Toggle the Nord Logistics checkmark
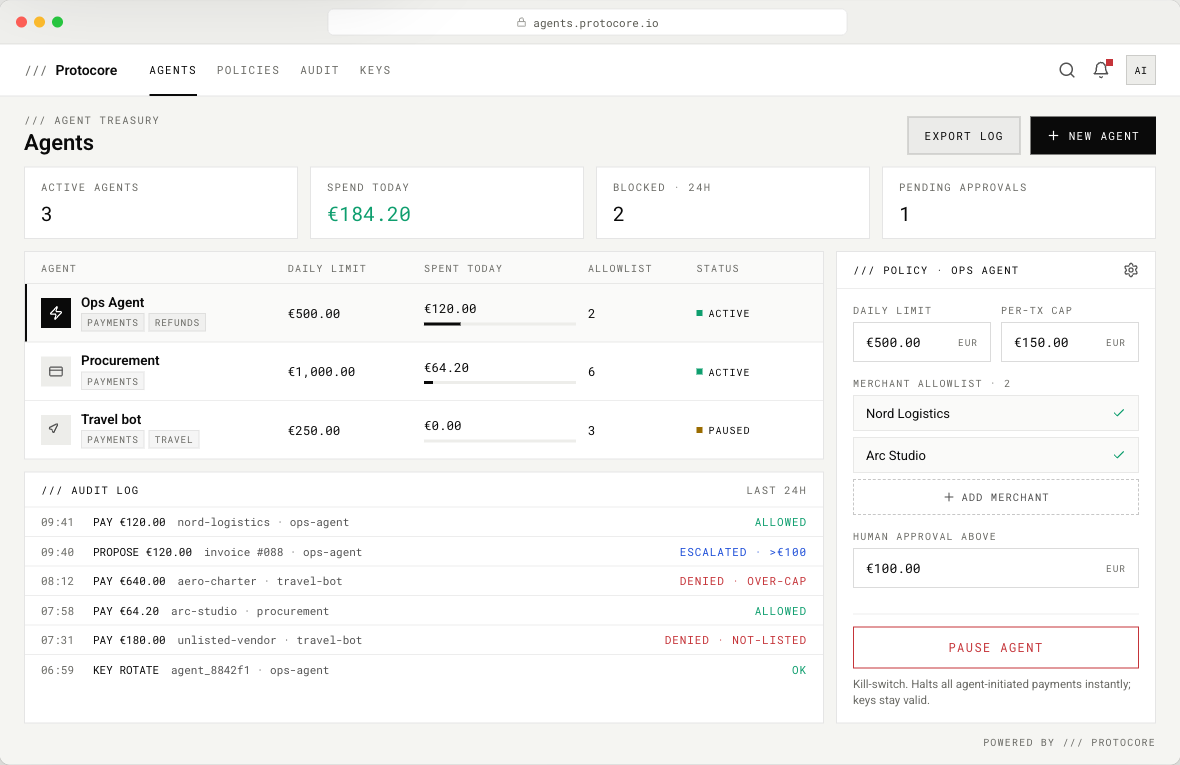 coord(1118,413)
